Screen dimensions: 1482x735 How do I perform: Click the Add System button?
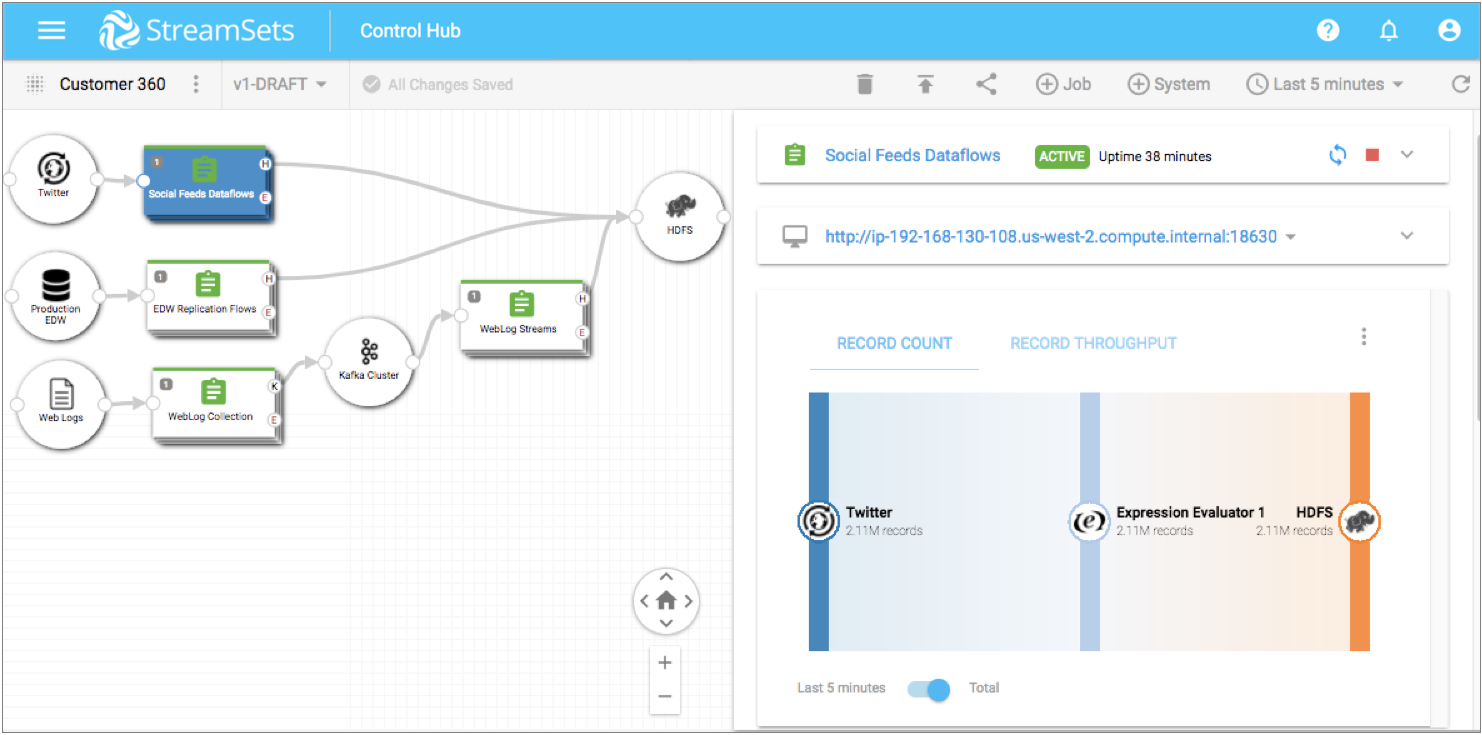click(1168, 85)
